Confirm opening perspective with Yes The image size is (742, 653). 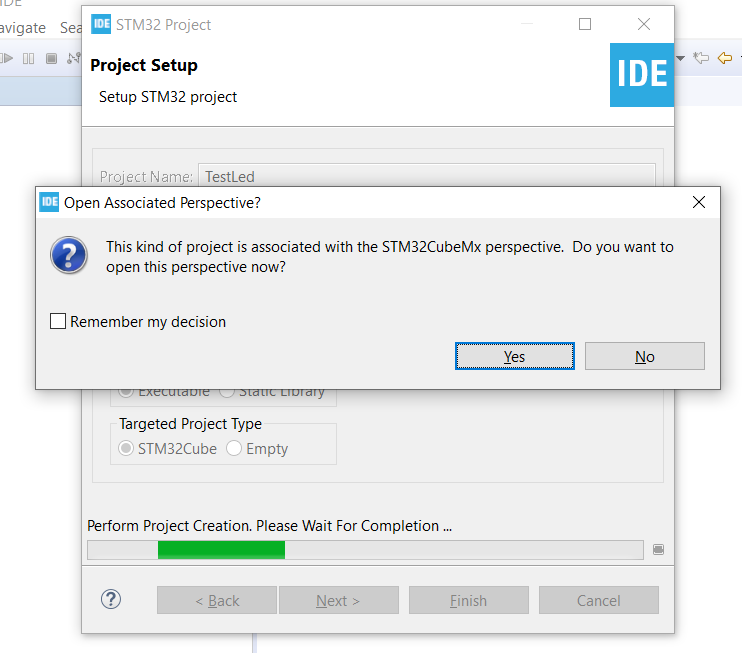(x=515, y=356)
